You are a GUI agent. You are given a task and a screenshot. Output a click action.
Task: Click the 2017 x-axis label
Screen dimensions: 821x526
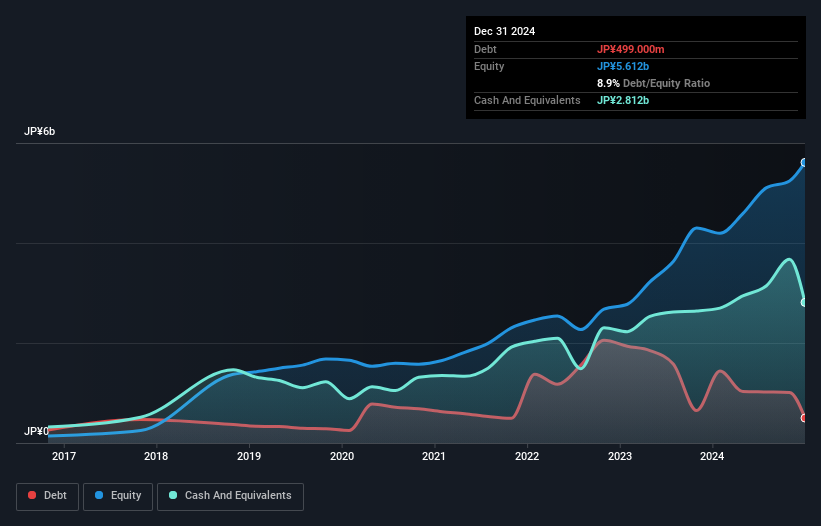tap(64, 456)
